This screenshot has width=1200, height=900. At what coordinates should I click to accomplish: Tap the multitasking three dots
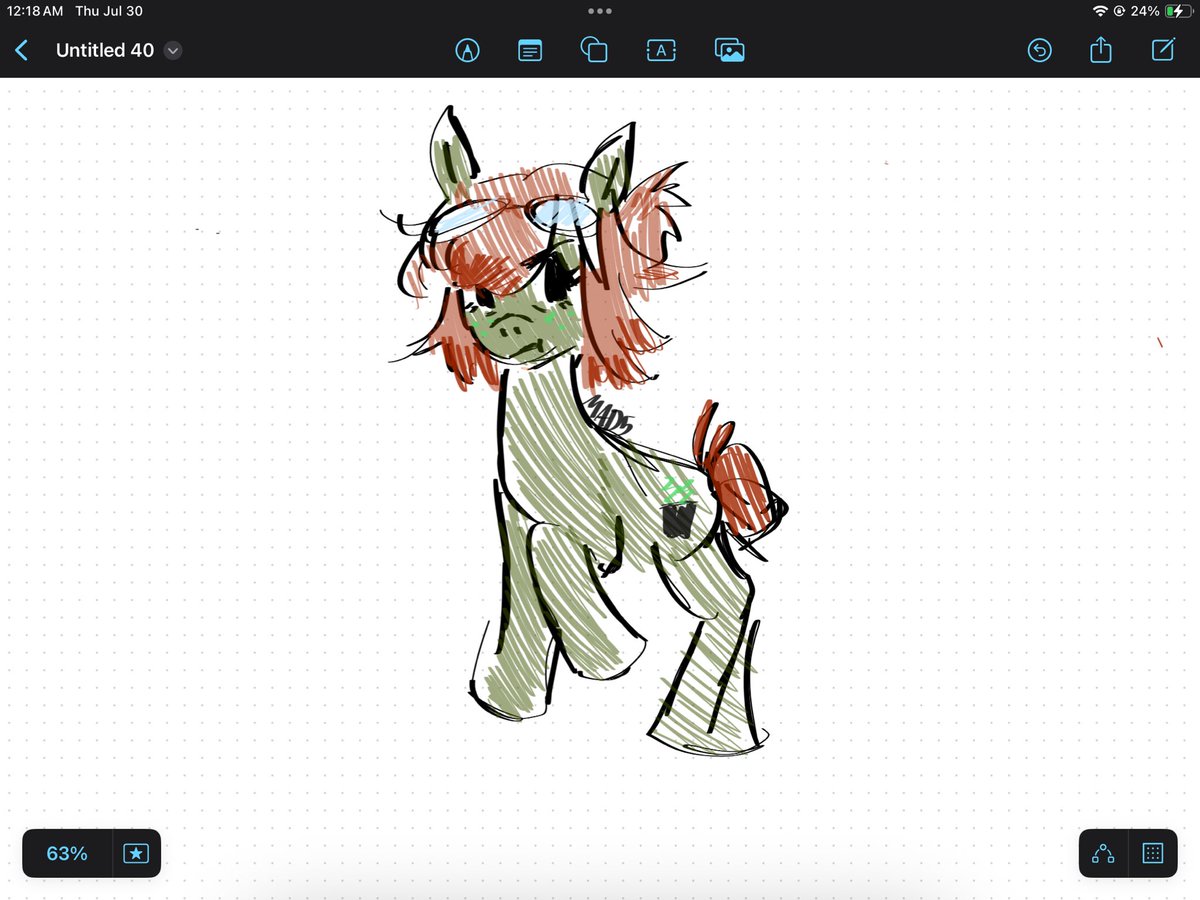tap(600, 11)
